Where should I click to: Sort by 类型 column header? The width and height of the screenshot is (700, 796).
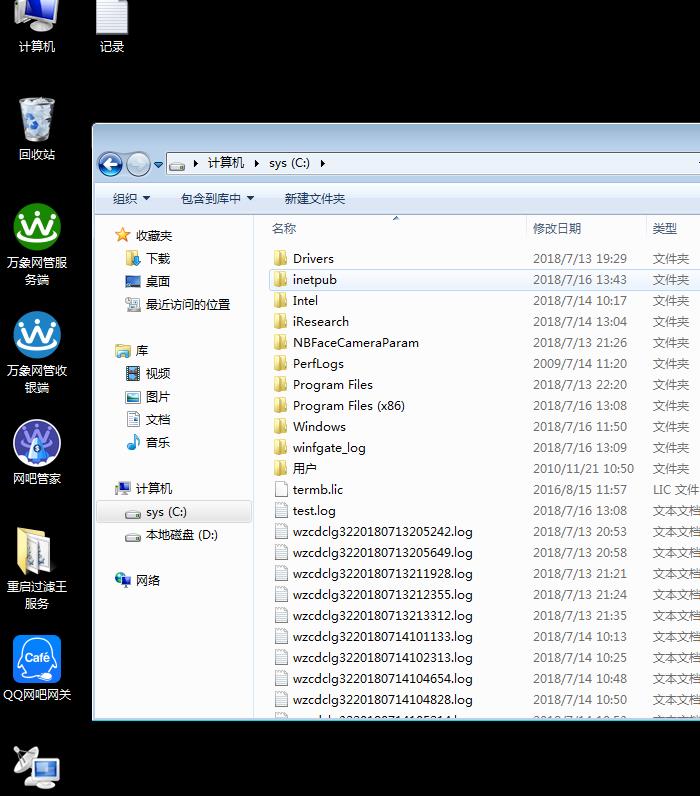tap(664, 228)
